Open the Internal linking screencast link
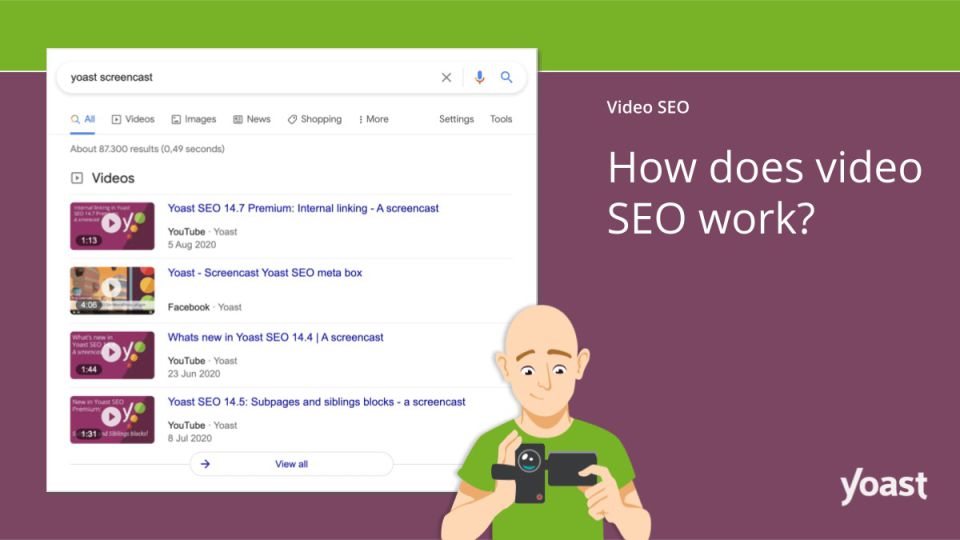The image size is (960, 540). 303,208
